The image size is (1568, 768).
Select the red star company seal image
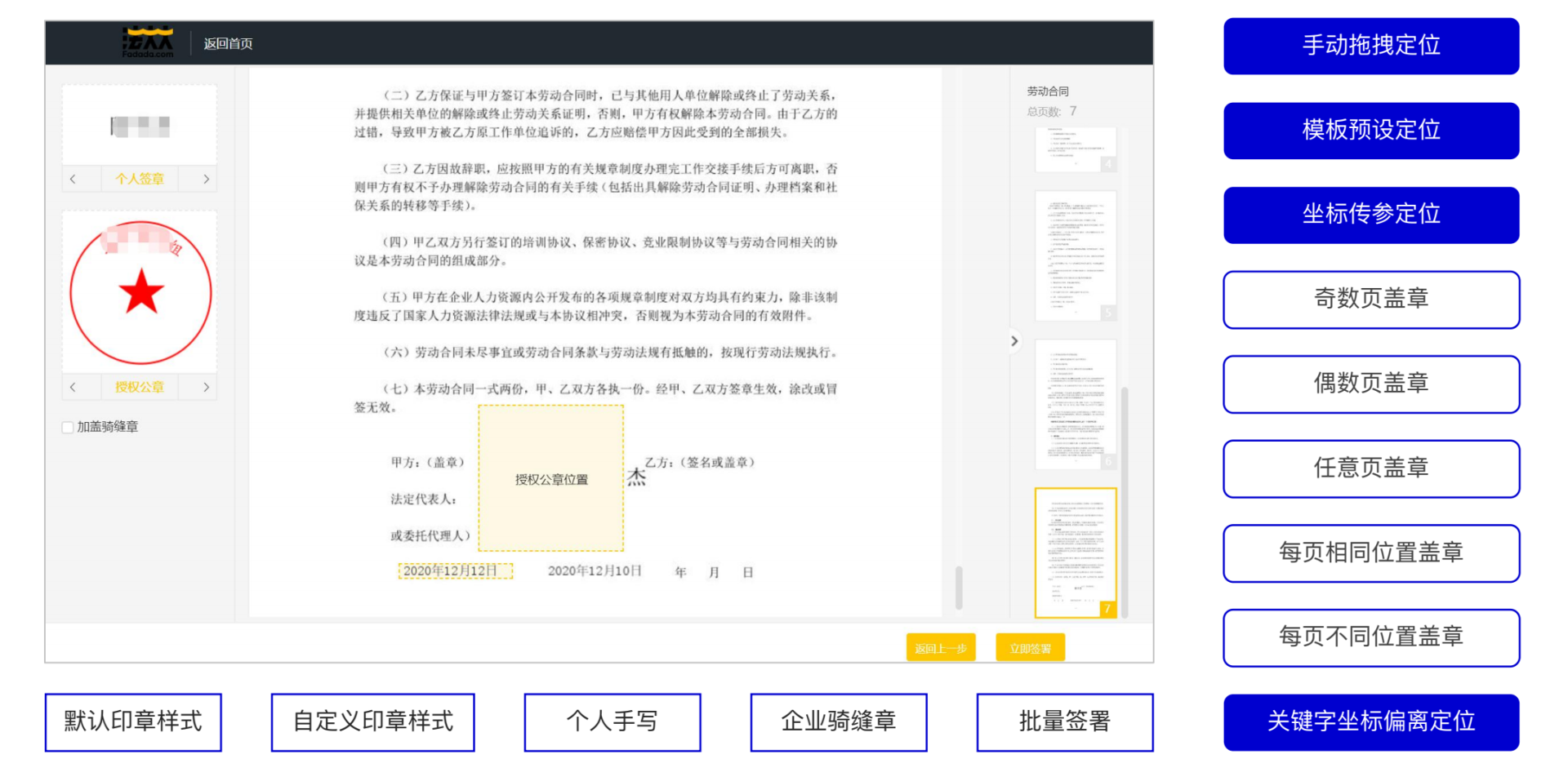click(140, 292)
